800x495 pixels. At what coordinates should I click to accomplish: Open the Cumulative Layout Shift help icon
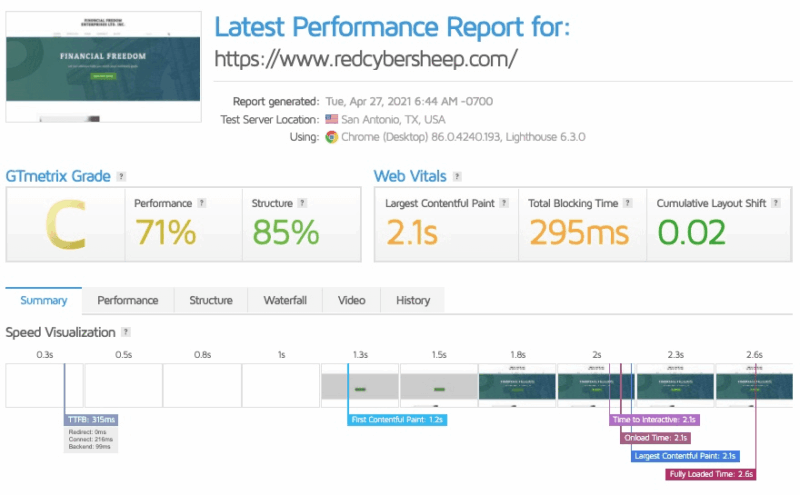click(774, 203)
